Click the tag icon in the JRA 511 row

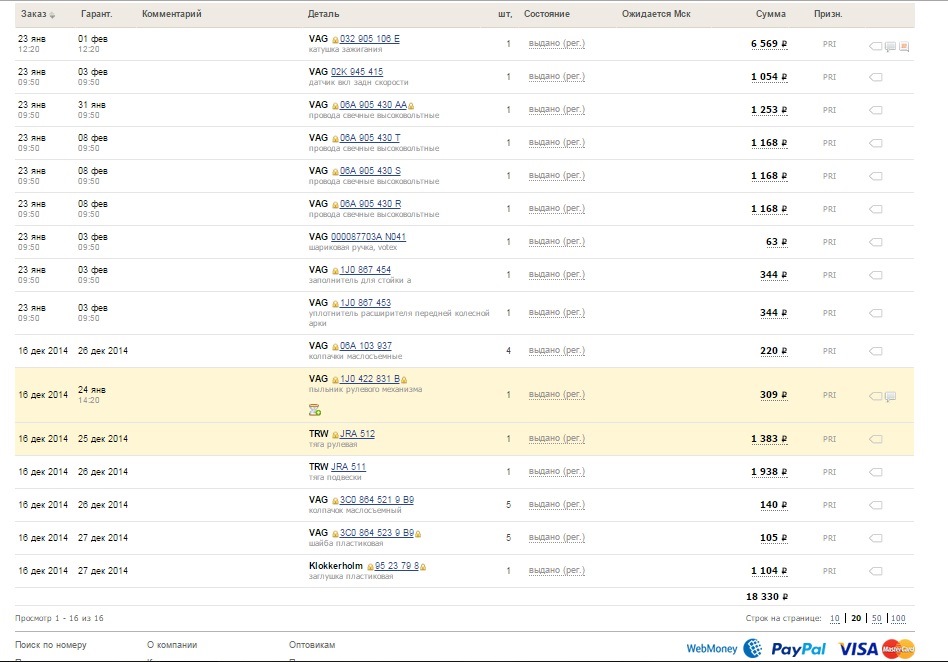point(875,472)
